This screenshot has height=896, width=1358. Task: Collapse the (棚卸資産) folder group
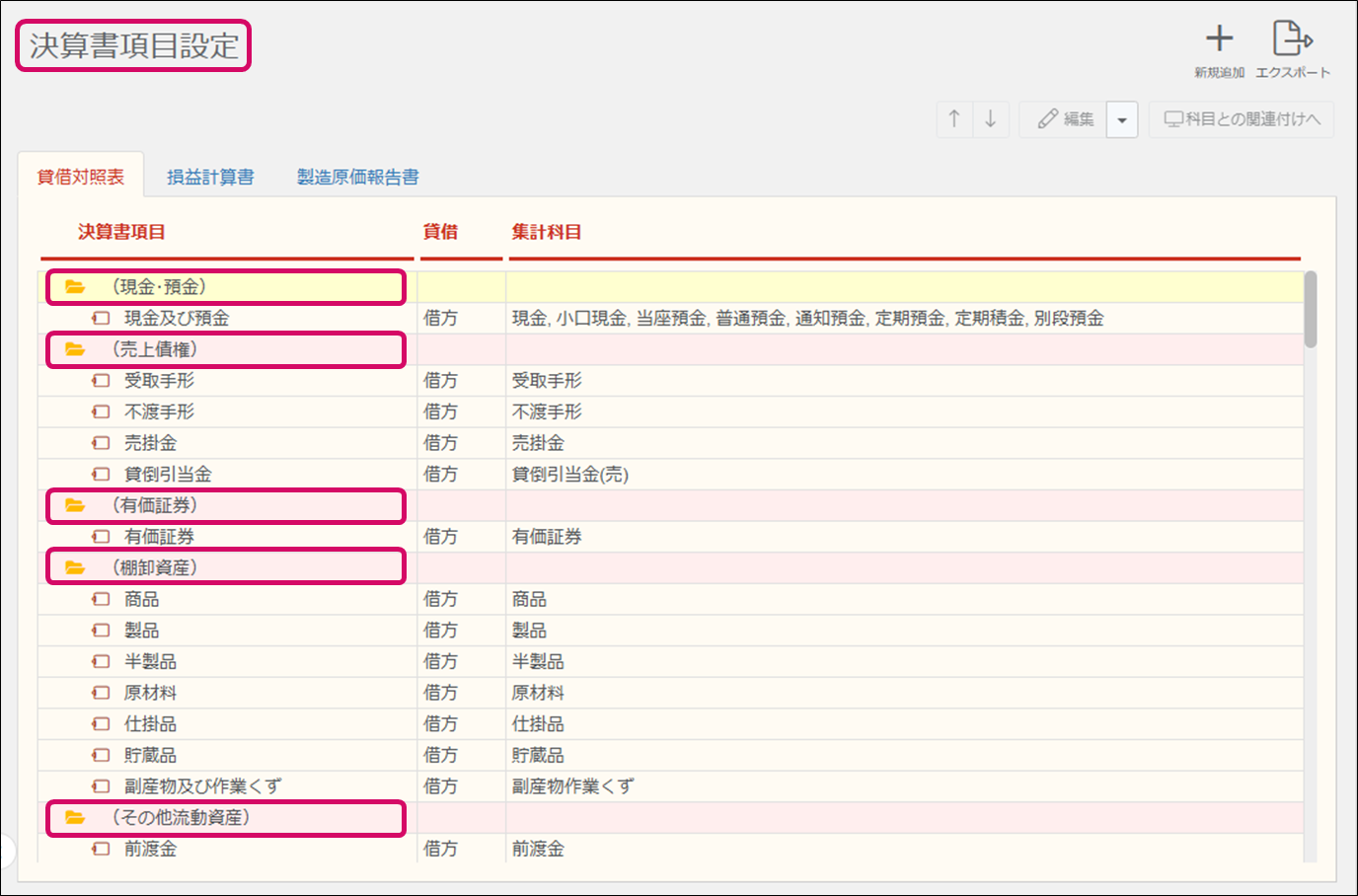pos(75,567)
